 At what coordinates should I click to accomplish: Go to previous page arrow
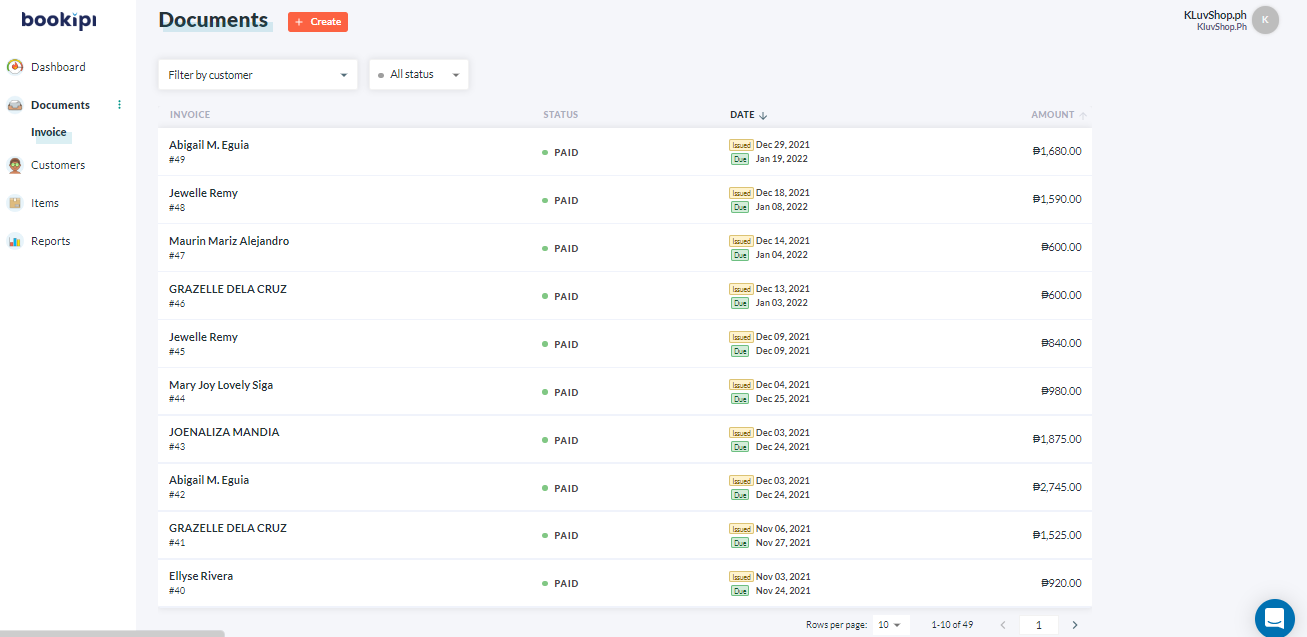(1003, 625)
